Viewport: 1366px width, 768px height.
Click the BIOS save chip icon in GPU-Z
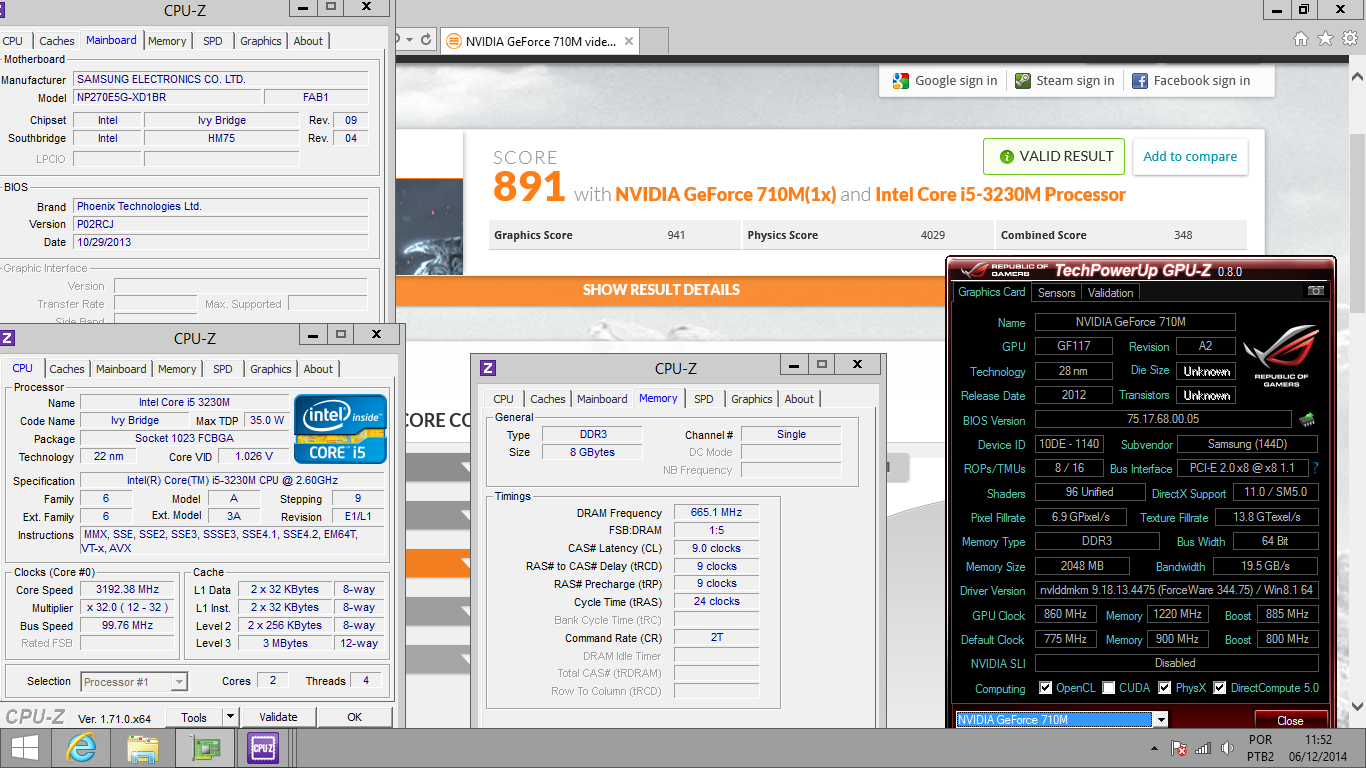[x=1306, y=420]
